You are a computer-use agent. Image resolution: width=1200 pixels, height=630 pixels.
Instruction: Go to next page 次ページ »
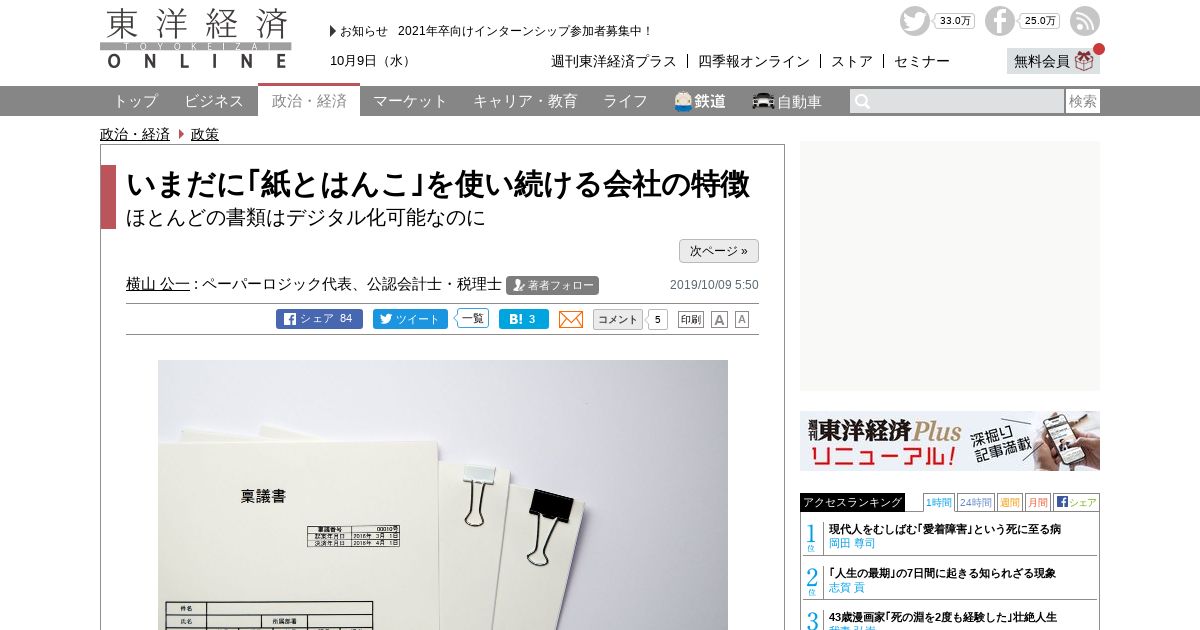719,251
